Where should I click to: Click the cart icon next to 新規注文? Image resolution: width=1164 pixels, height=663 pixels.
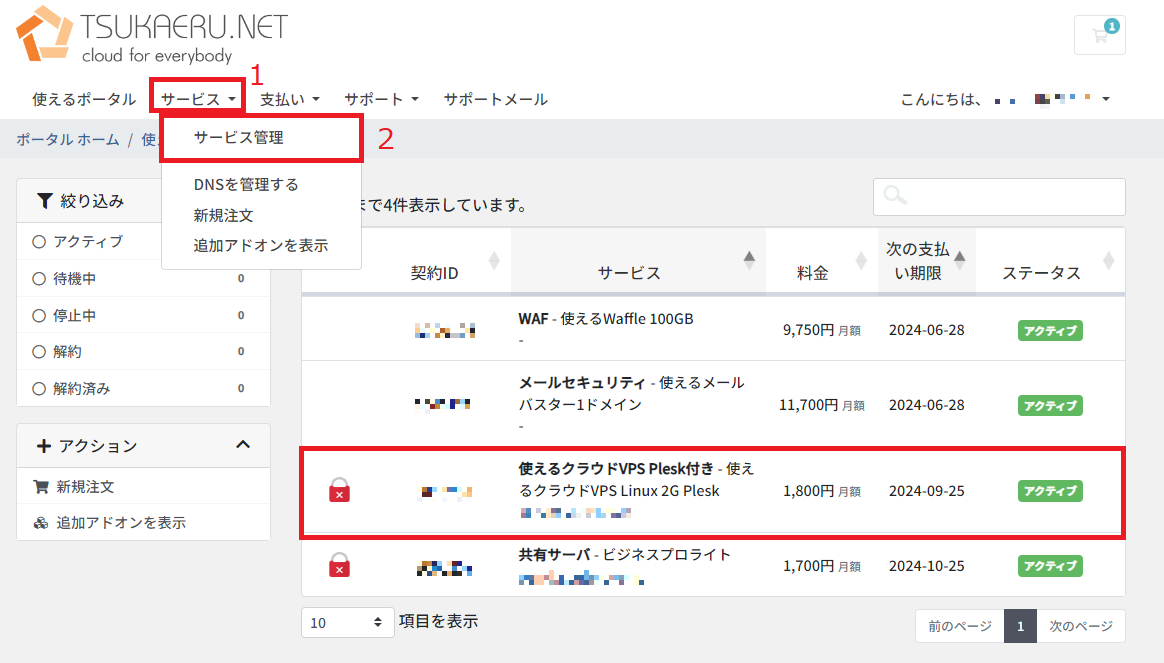(x=41, y=487)
